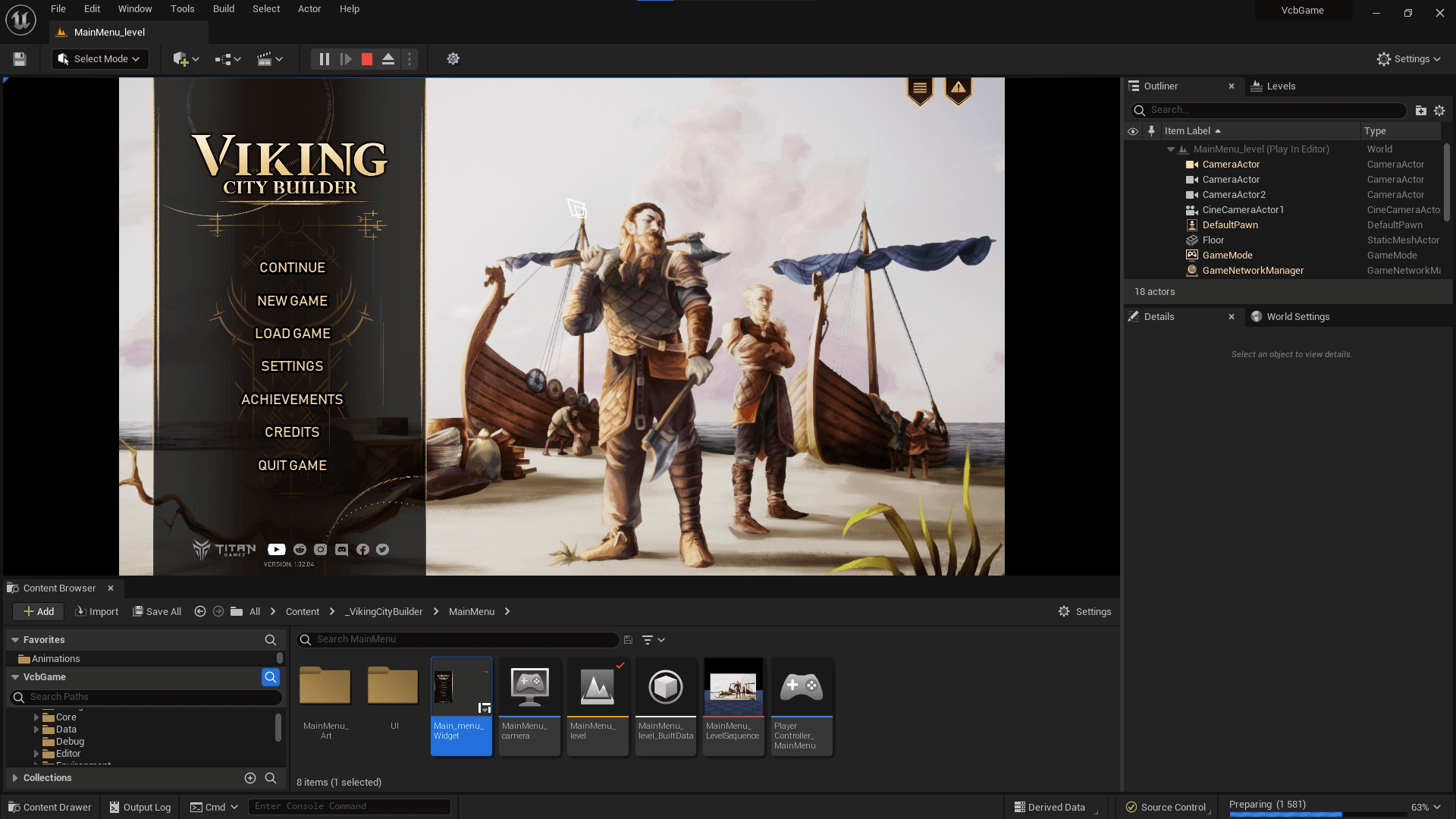Close the Details tab

click(x=1232, y=317)
